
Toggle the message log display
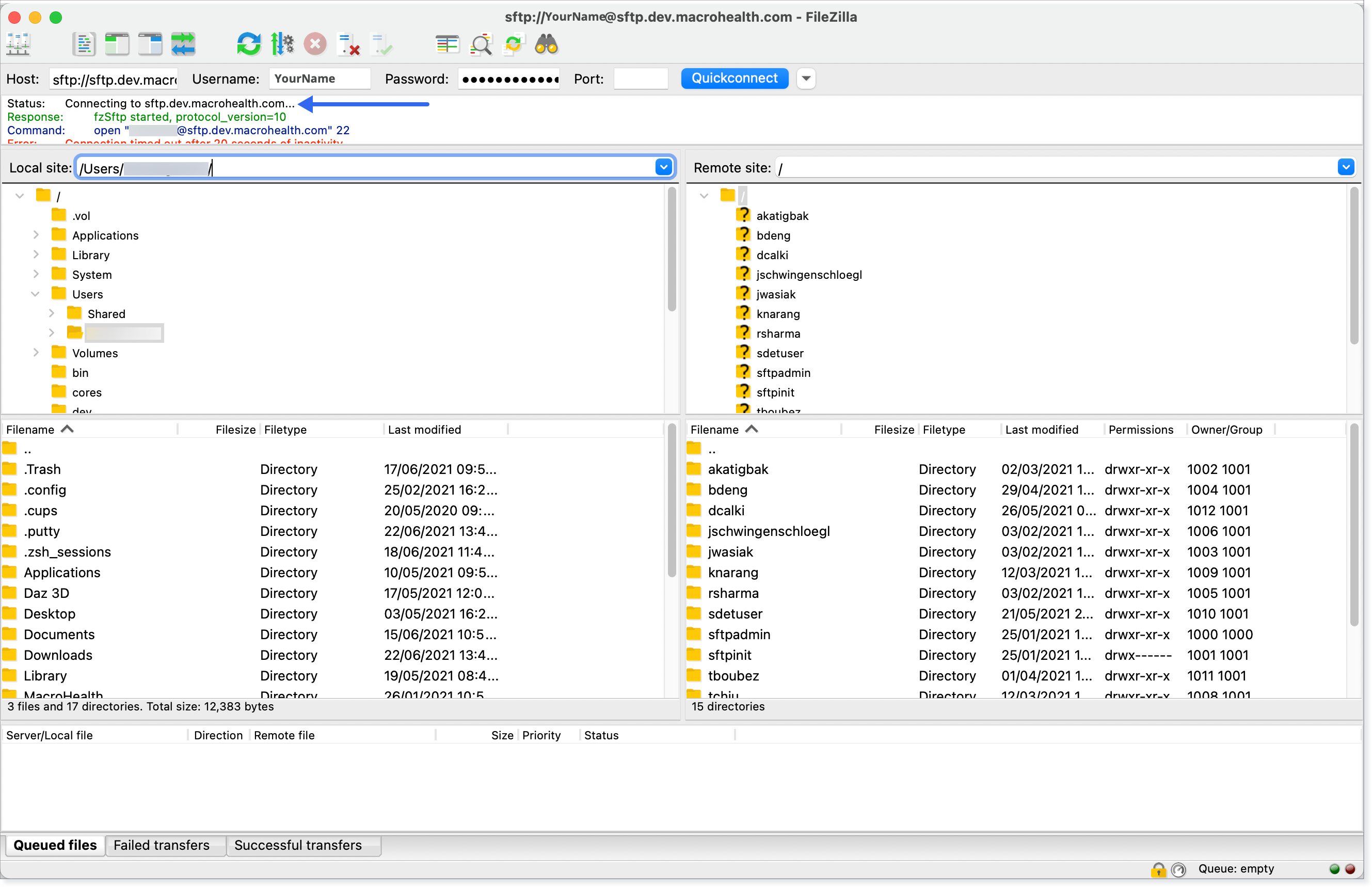click(x=84, y=44)
